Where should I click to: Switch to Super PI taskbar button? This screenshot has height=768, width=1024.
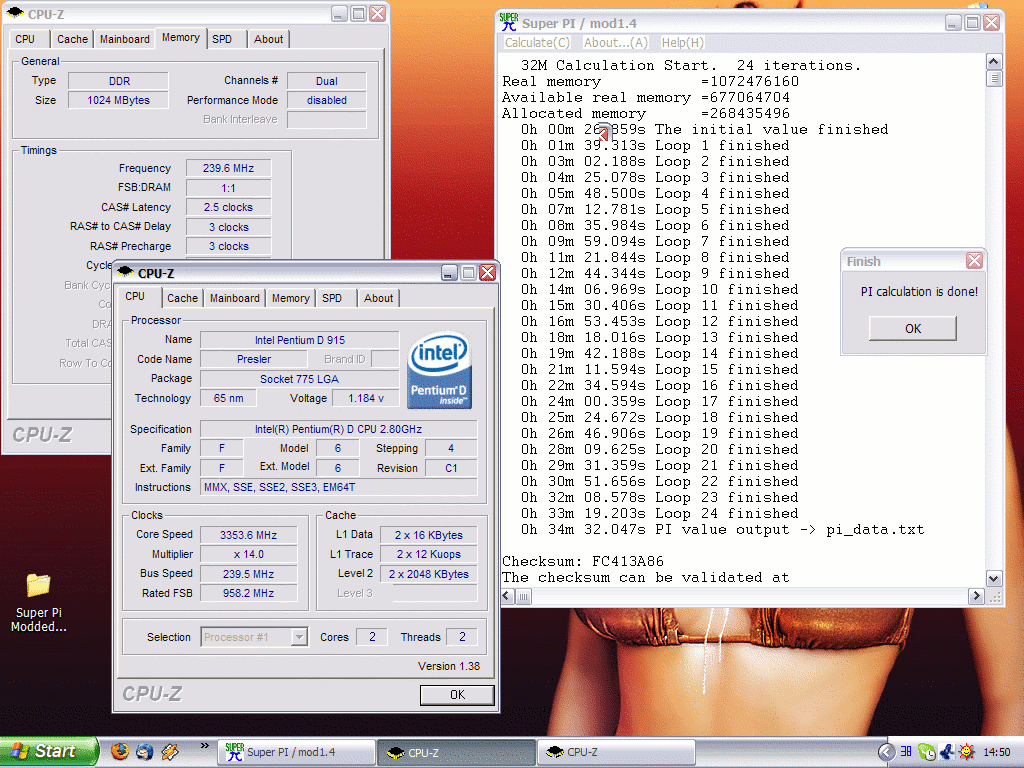(296, 752)
